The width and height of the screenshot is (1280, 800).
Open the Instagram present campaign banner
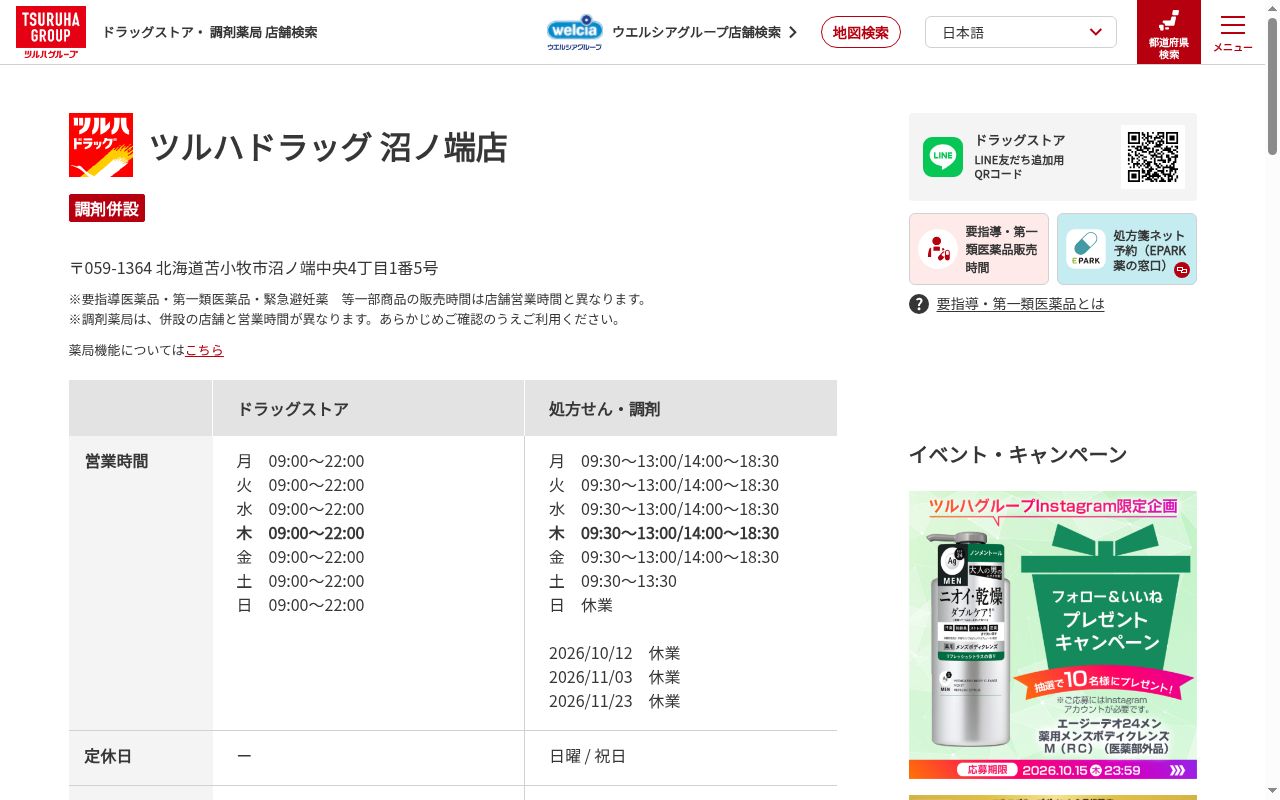click(x=1053, y=635)
